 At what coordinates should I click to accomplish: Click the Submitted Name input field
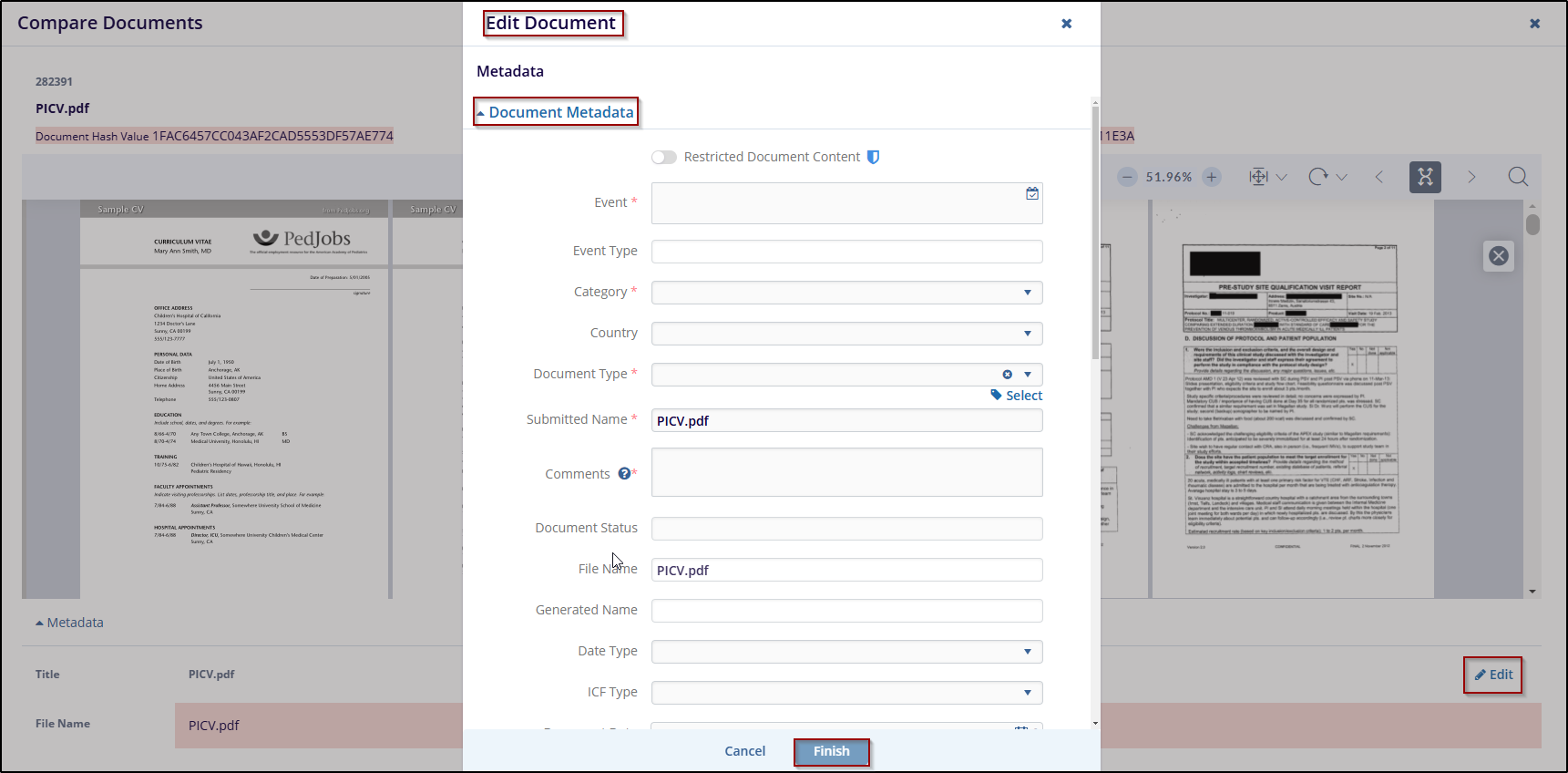point(846,420)
